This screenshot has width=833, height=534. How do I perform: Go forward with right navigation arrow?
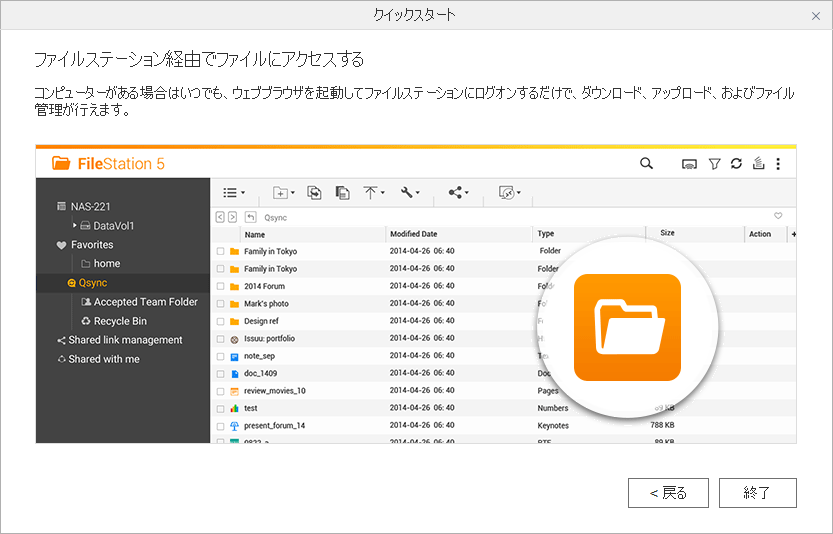(x=233, y=217)
